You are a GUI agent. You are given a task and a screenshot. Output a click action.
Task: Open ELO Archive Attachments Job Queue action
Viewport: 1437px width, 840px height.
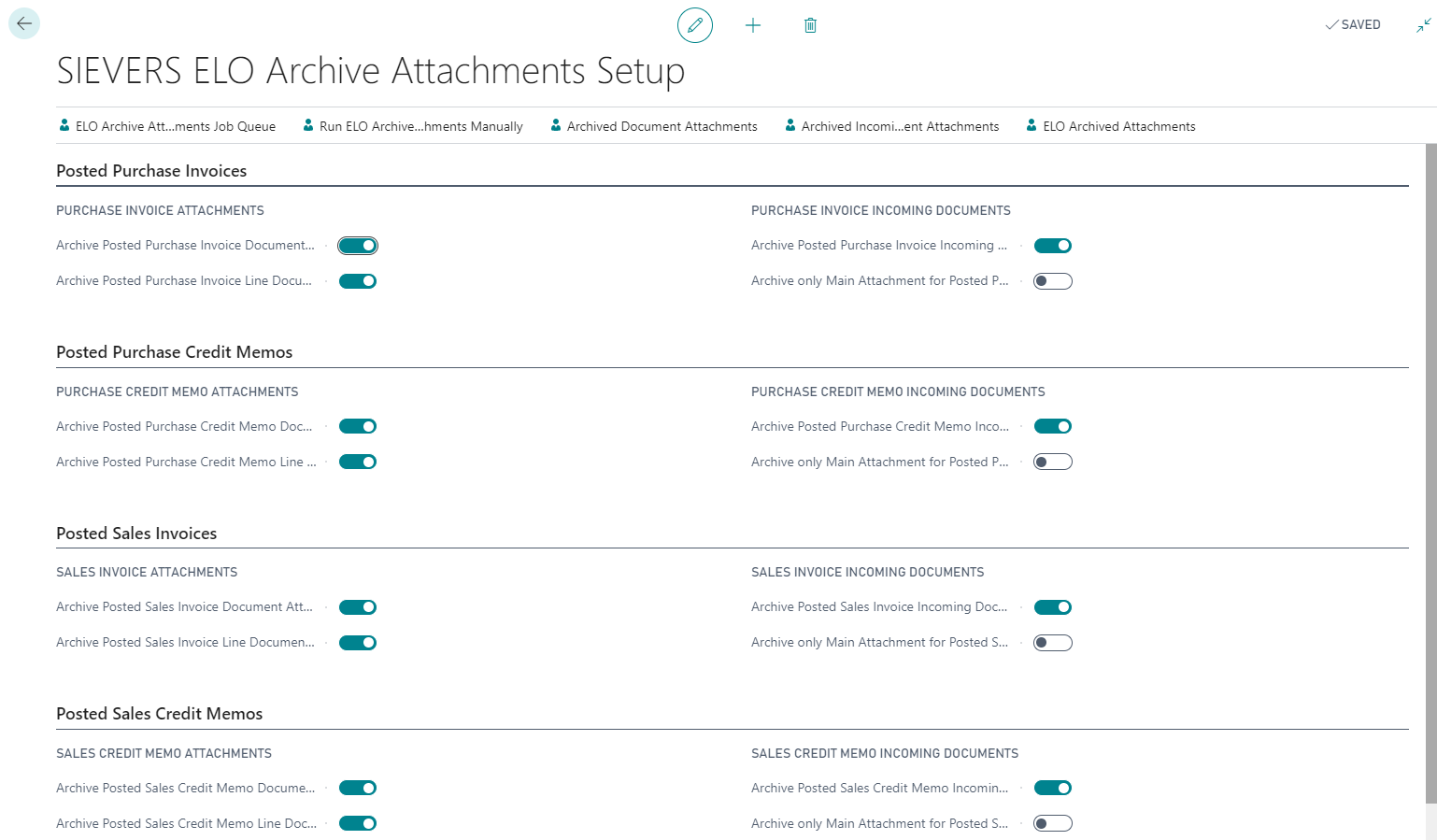pyautogui.click(x=167, y=126)
